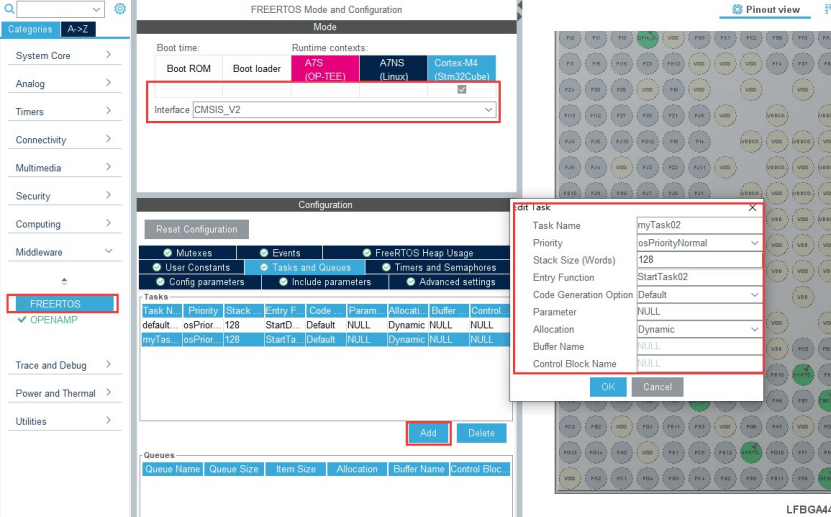Open the Interface CMSIS_V2 dropdown
Viewport: 831px width, 517px height.
(x=488, y=110)
